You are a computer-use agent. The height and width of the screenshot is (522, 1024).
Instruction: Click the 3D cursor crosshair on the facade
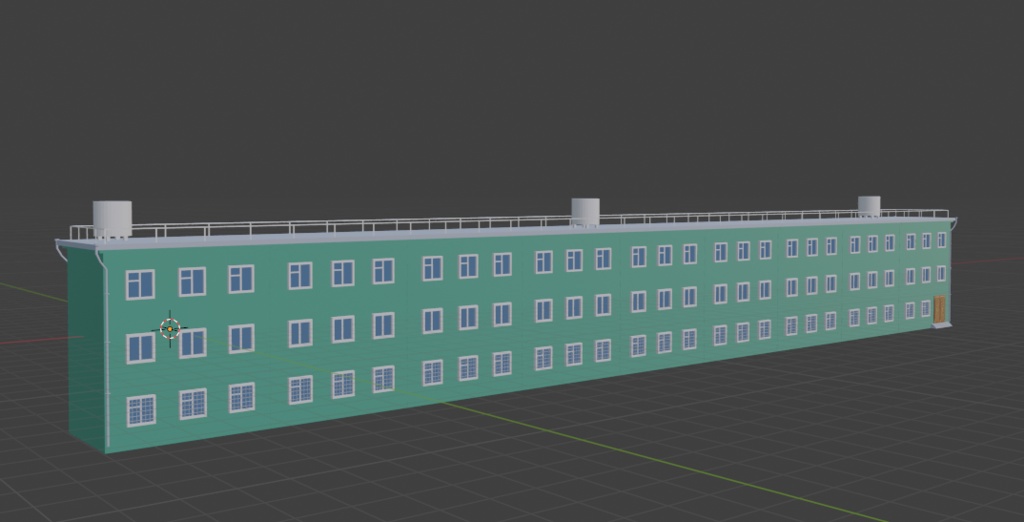point(170,329)
